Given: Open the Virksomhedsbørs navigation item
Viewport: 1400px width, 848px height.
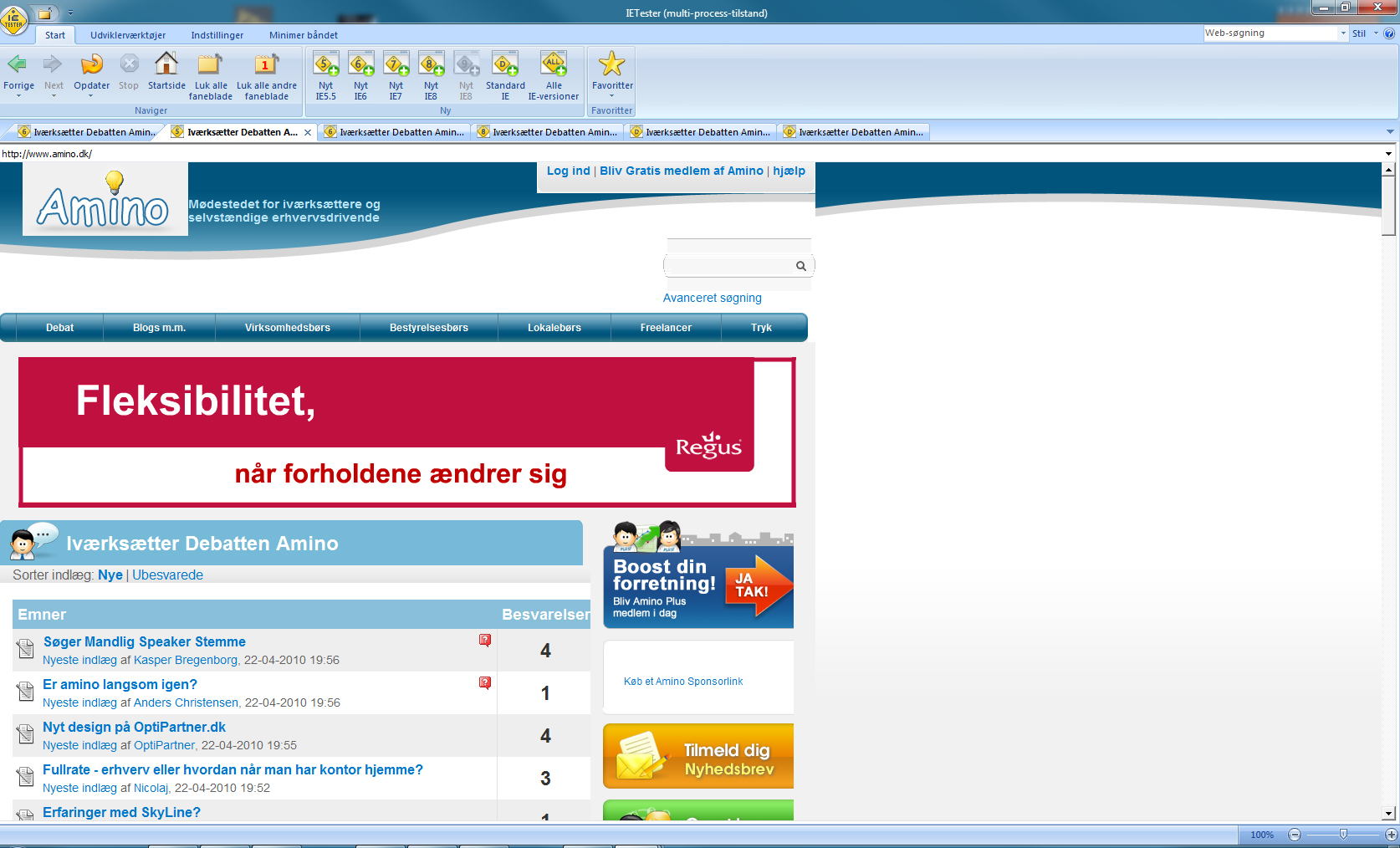Looking at the screenshot, I should 288,328.
